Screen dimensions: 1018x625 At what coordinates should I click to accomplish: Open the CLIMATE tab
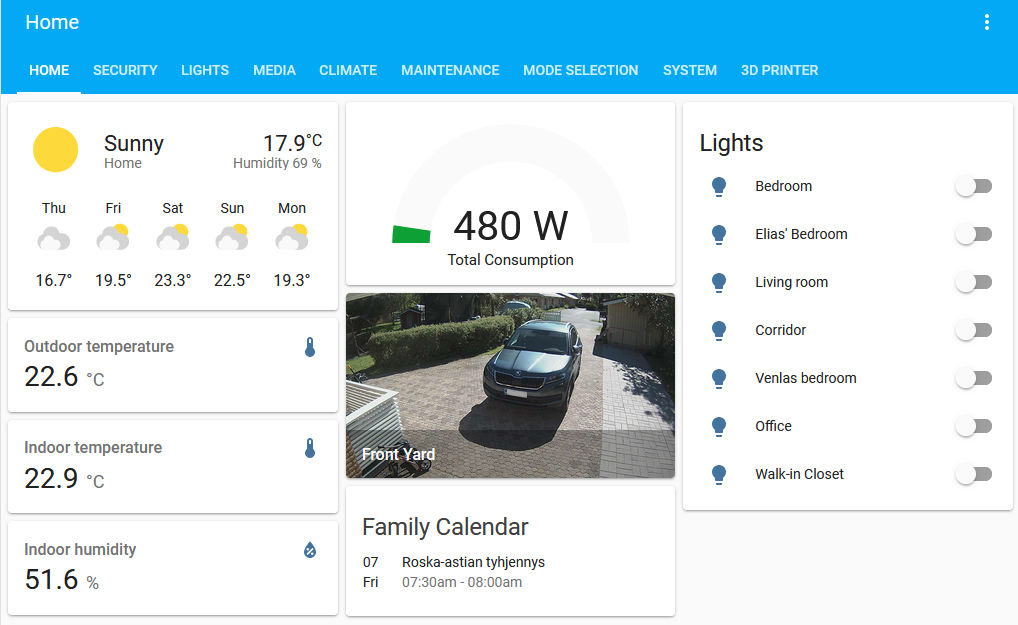click(x=348, y=70)
